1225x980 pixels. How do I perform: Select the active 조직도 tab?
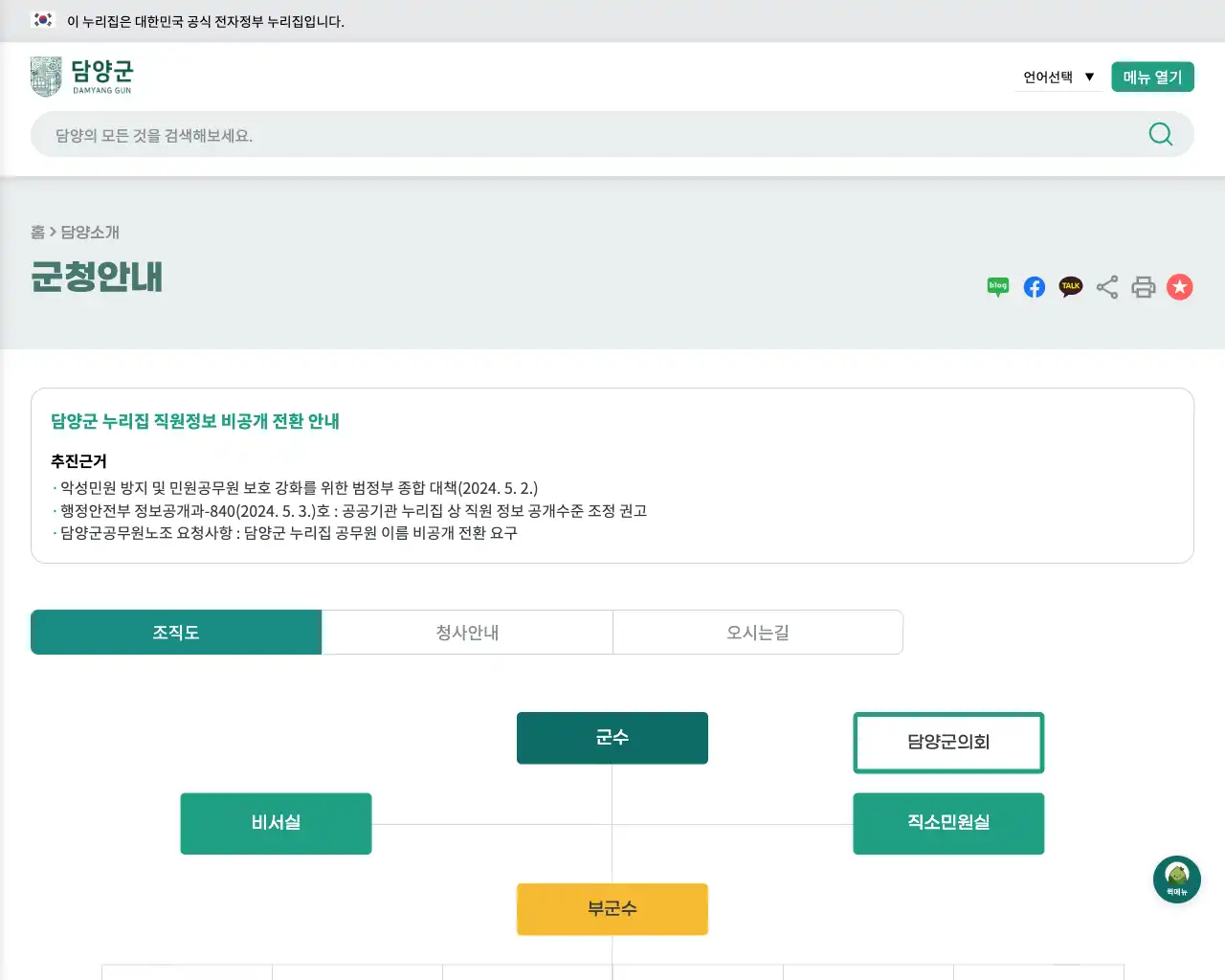[x=176, y=632]
